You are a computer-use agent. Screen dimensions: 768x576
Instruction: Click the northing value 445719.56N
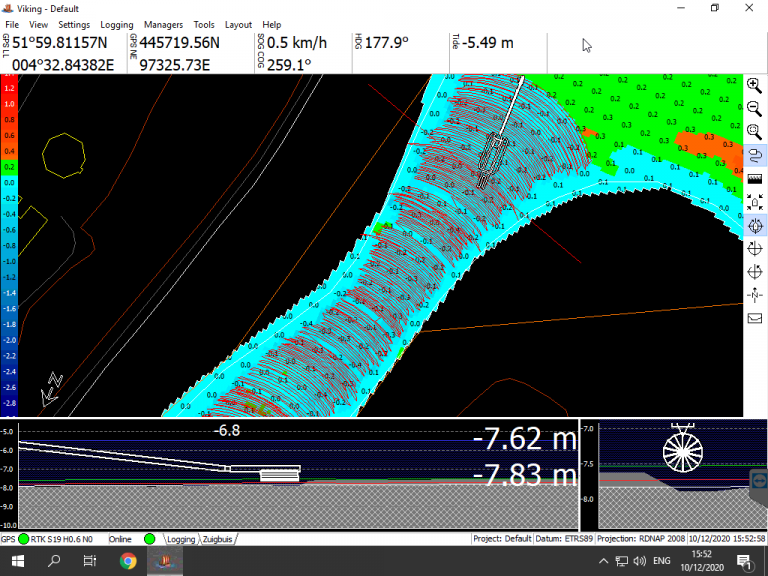point(179,43)
